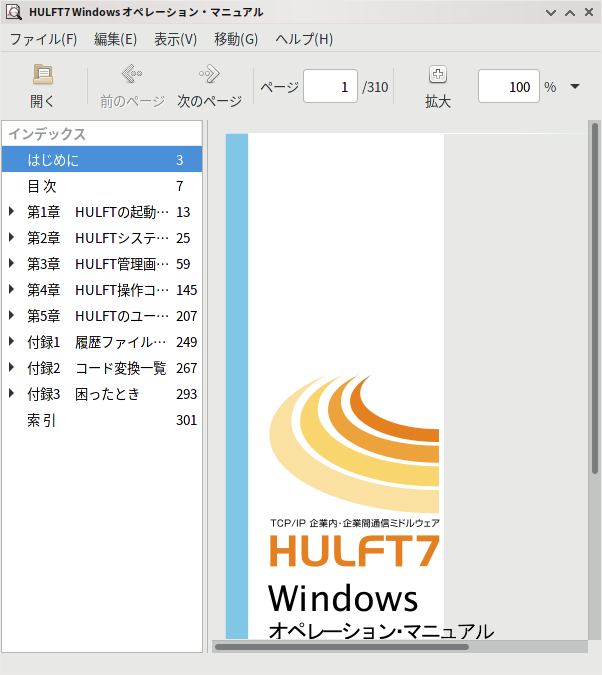Screen dimensions: 602x675
Task: Select the 目次 index entry
Action: (x=102, y=186)
